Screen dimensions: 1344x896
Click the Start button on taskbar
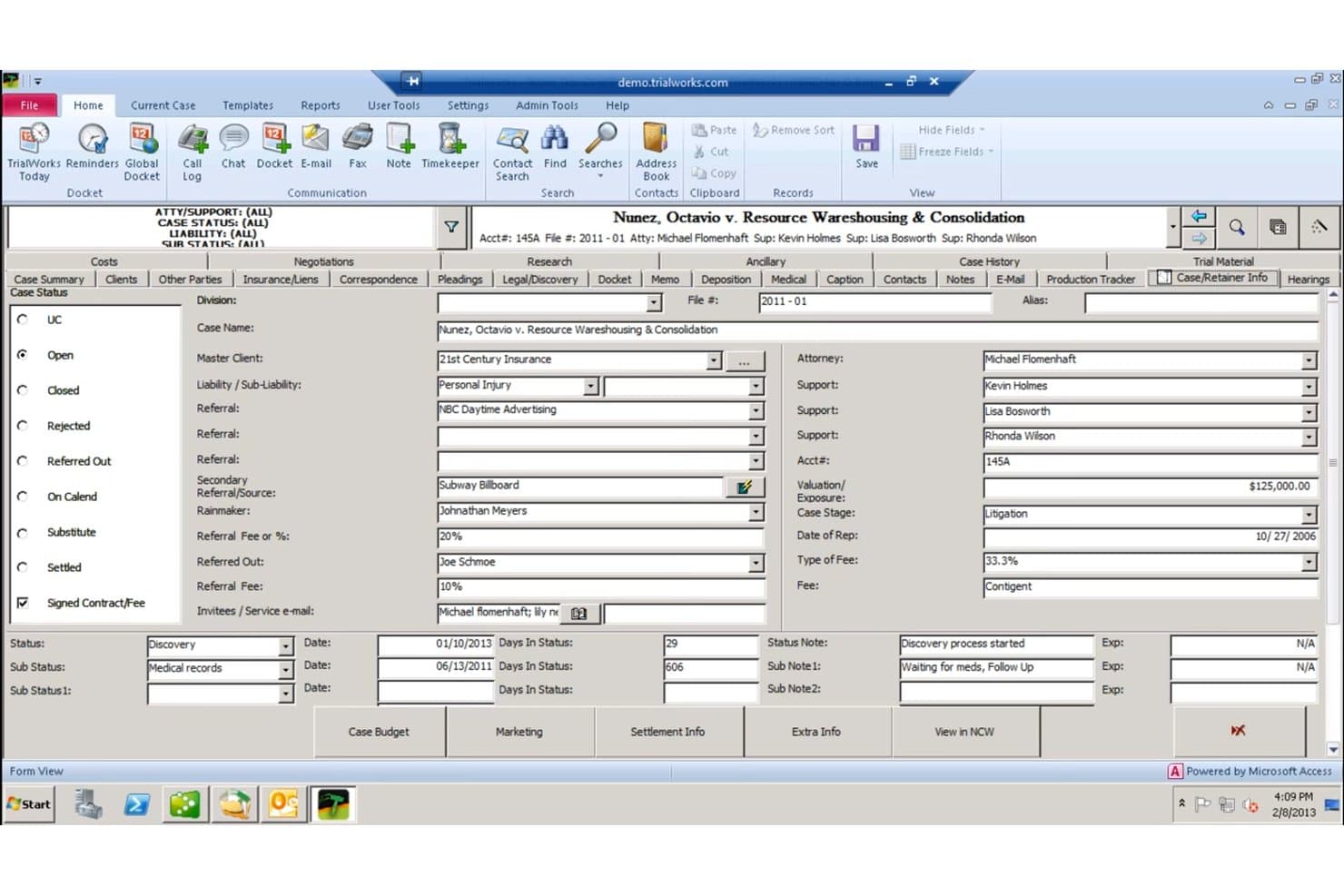point(30,804)
